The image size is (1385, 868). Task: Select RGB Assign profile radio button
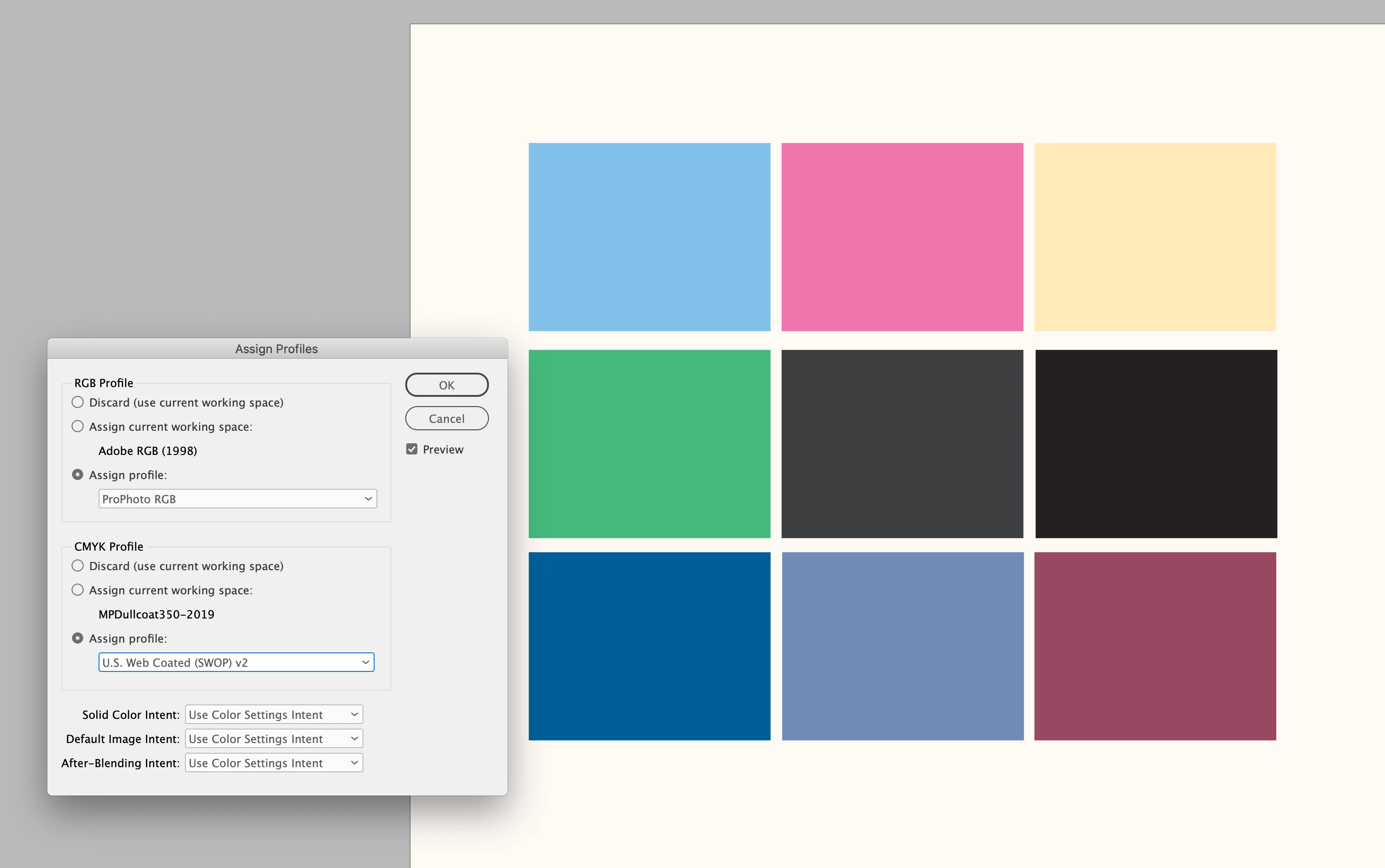tap(78, 475)
